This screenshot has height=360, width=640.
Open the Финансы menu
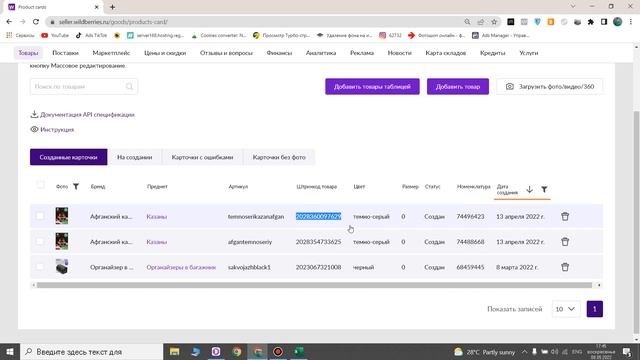(x=279, y=53)
